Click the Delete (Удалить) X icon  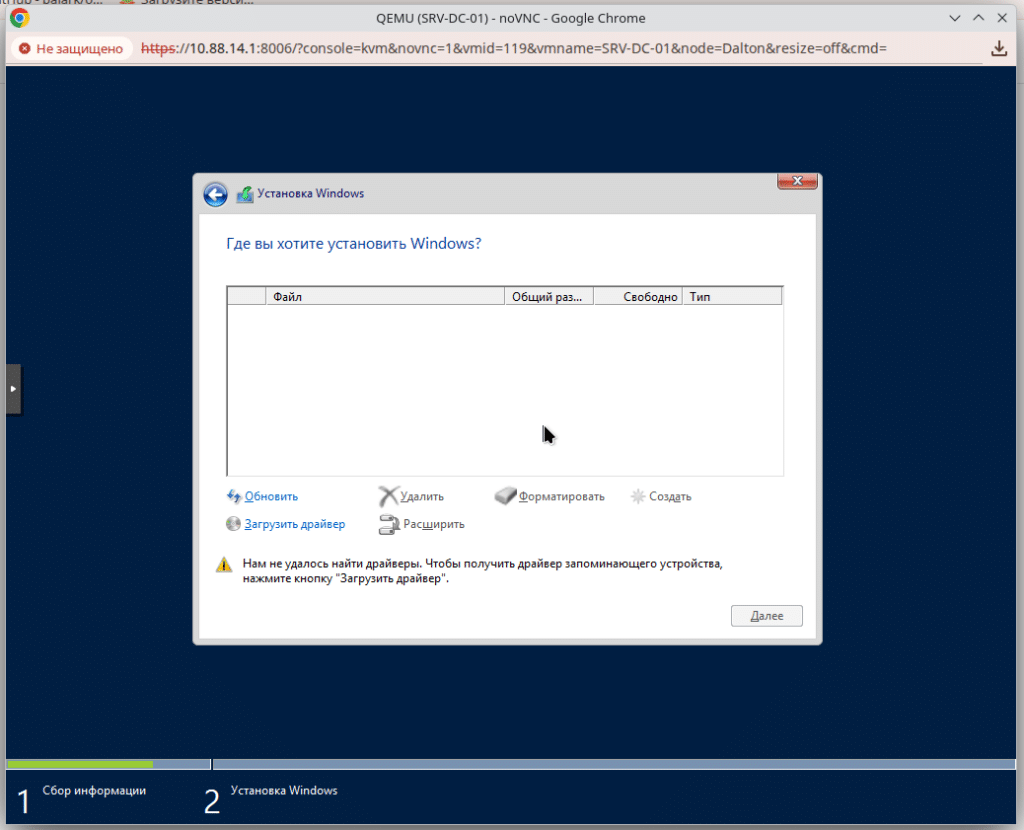click(388, 496)
